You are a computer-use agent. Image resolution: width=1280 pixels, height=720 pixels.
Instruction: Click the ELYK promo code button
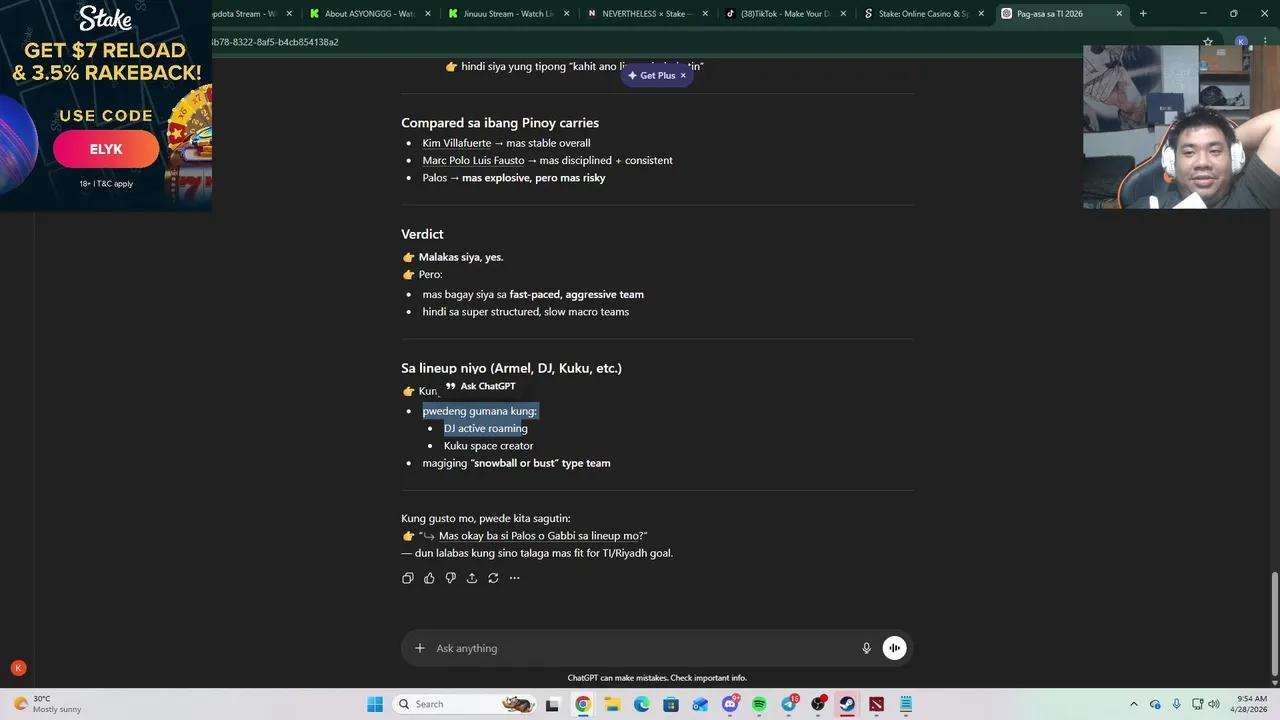point(106,149)
